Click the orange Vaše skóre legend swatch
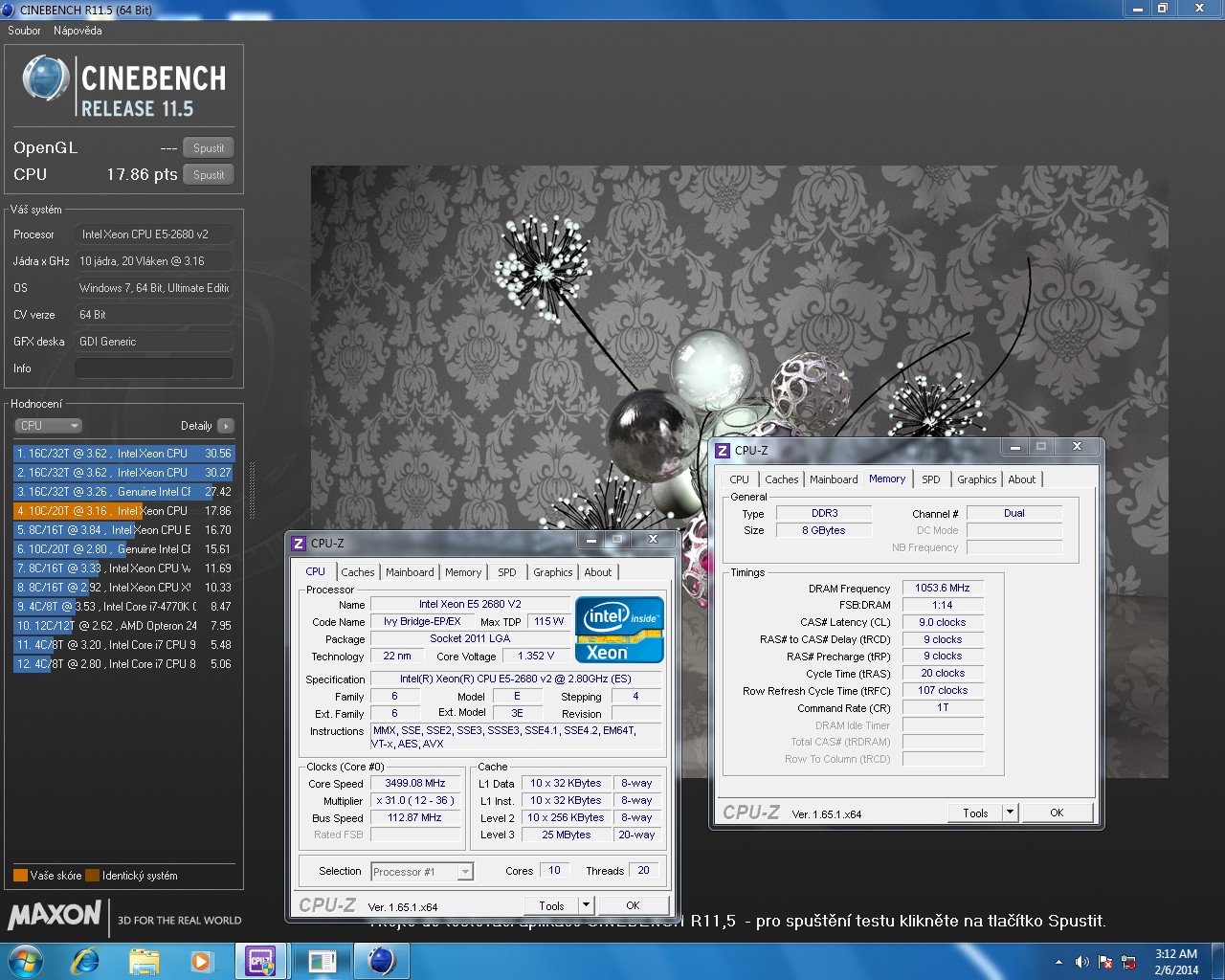Viewport: 1225px width, 980px height. coord(20,875)
